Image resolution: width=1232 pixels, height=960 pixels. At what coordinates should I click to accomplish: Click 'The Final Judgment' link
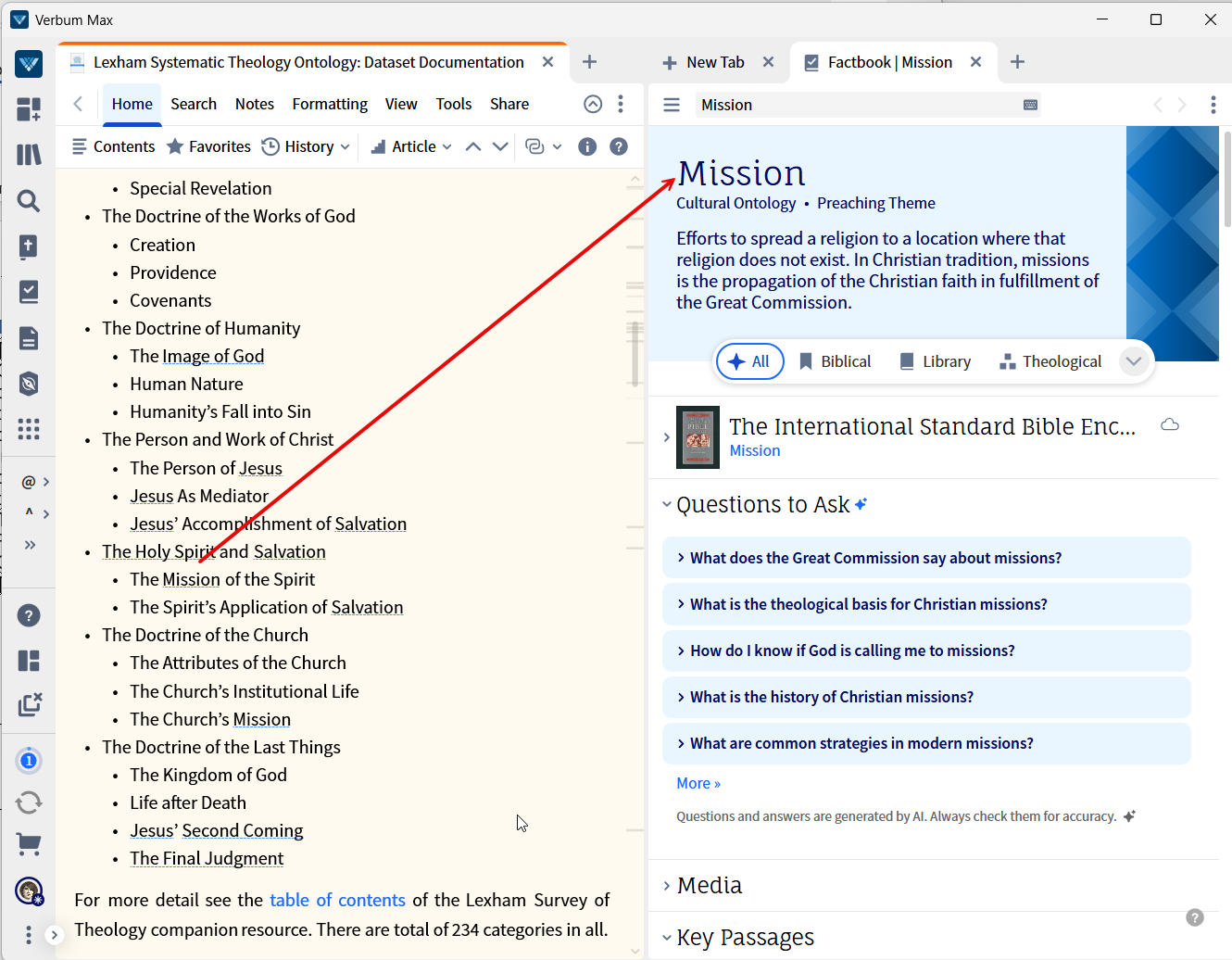pyautogui.click(x=207, y=858)
